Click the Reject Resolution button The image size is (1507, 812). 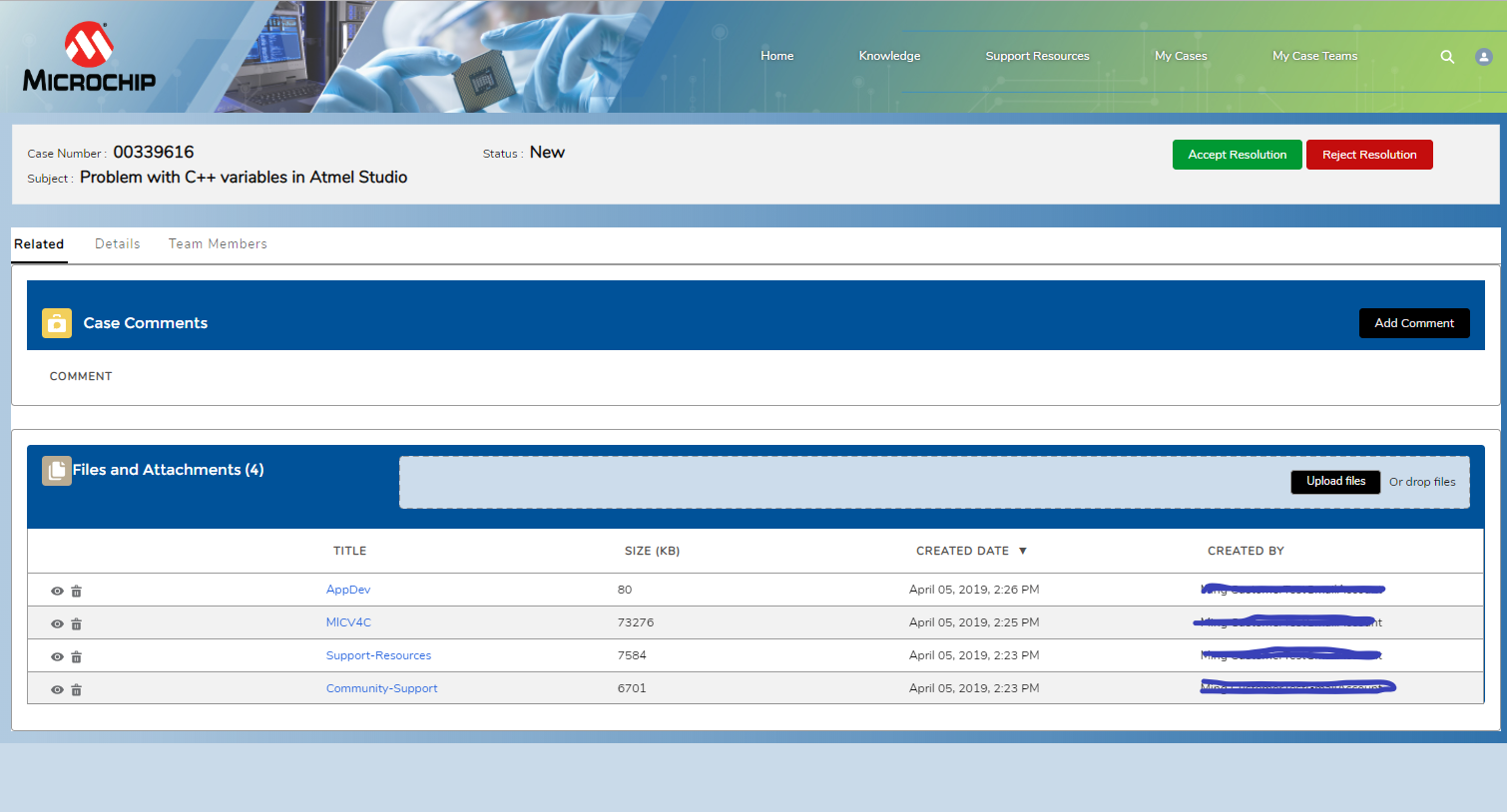[x=1369, y=155]
